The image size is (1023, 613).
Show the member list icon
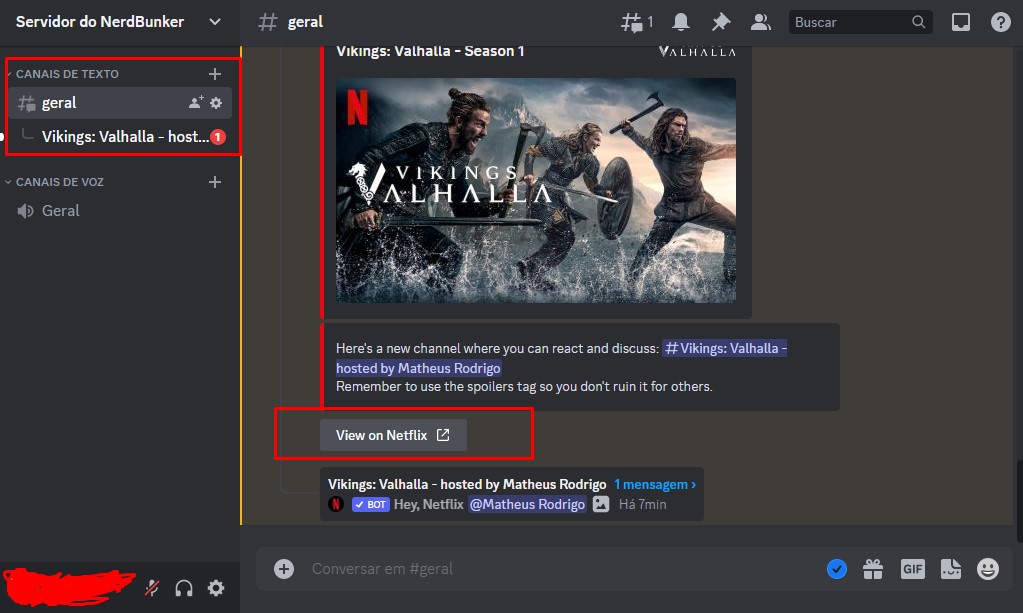[760, 21]
